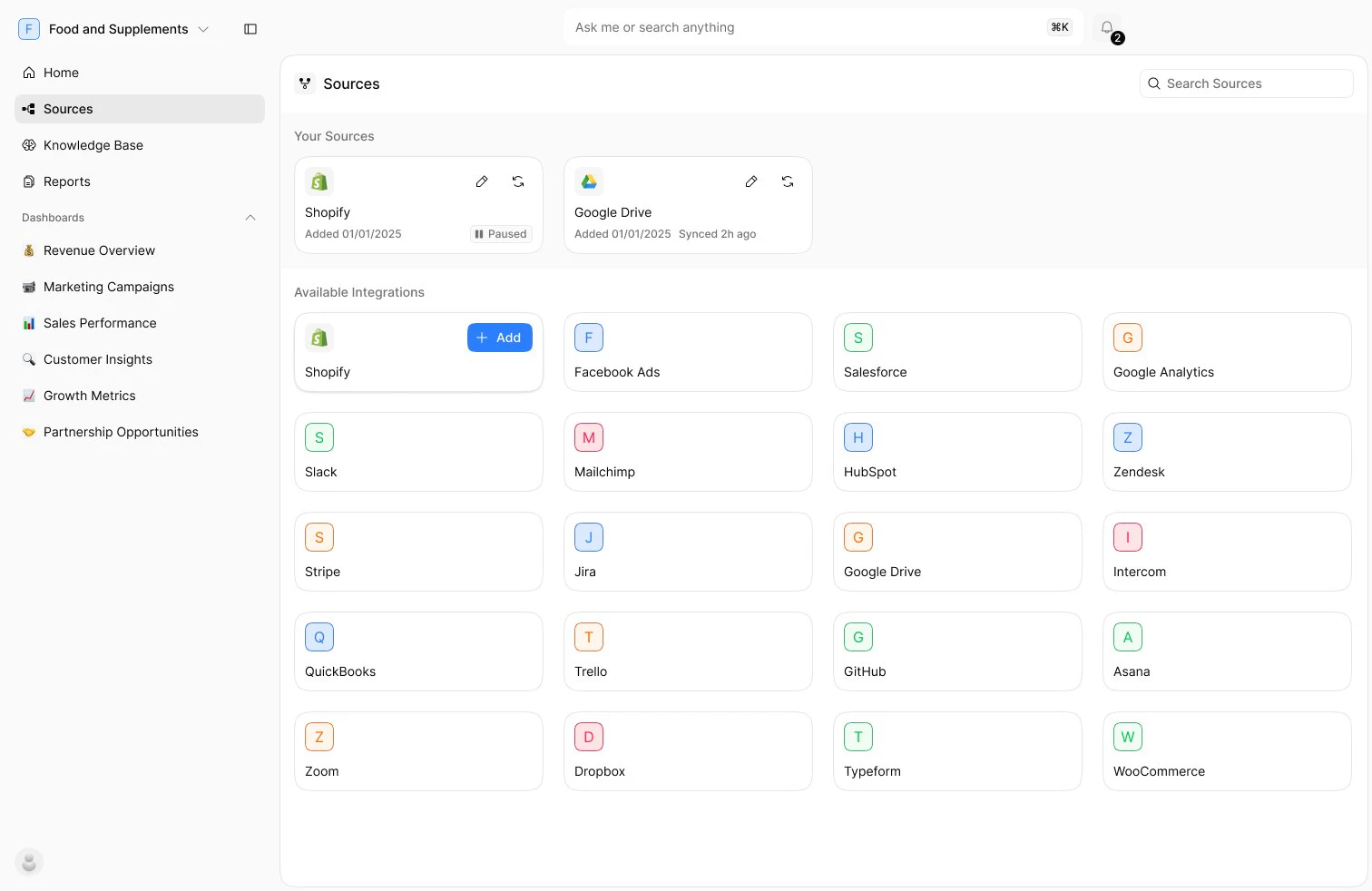Screen dimensions: 1372x891
Task: Open the Marketing Campaigns dashboard
Action: click(140, 287)
